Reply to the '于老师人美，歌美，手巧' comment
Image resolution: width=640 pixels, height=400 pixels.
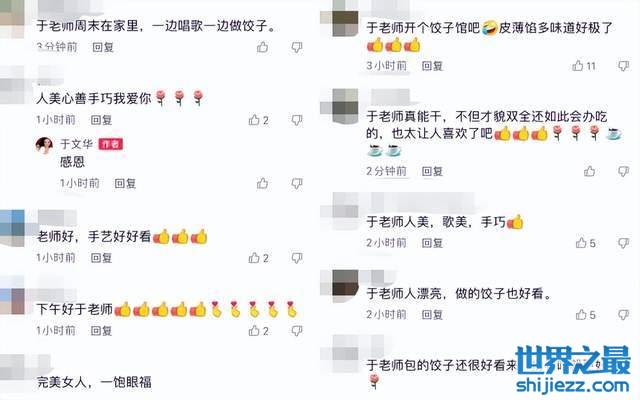click(432, 243)
